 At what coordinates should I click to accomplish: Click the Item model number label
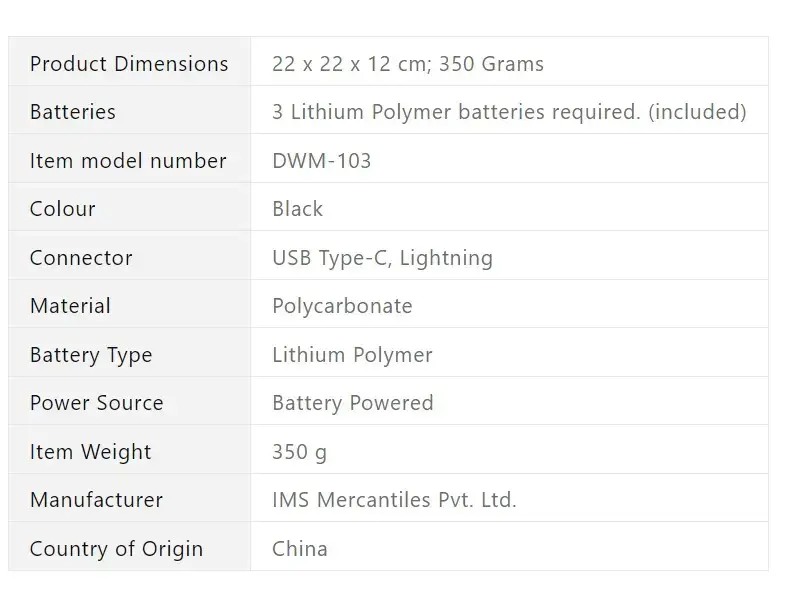128,161
